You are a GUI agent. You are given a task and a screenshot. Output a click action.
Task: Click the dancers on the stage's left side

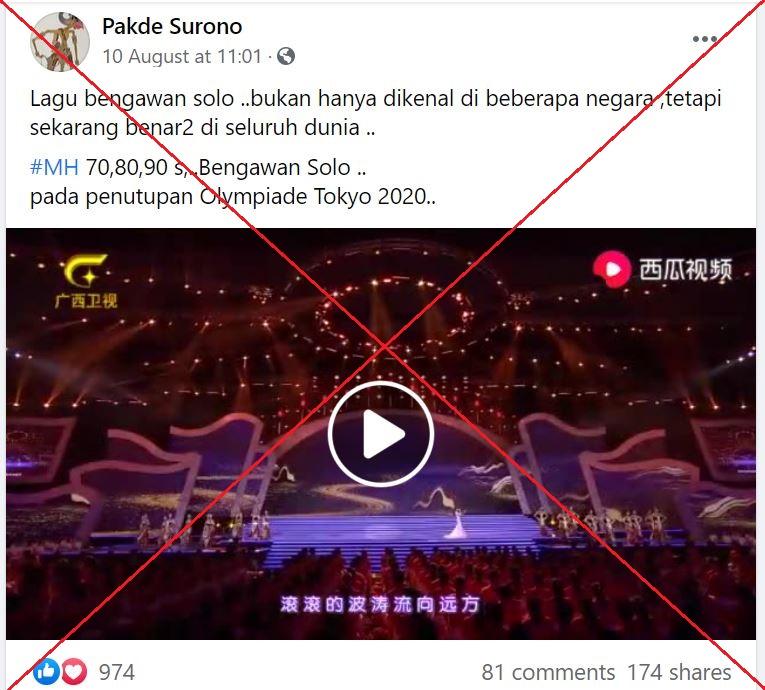pyautogui.click(x=202, y=528)
